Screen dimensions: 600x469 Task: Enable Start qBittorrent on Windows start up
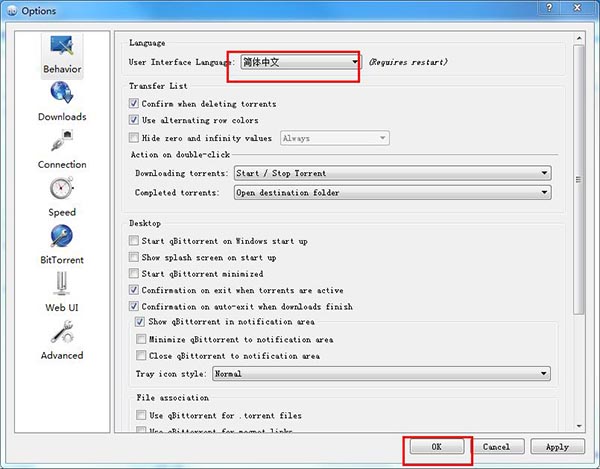tap(134, 241)
